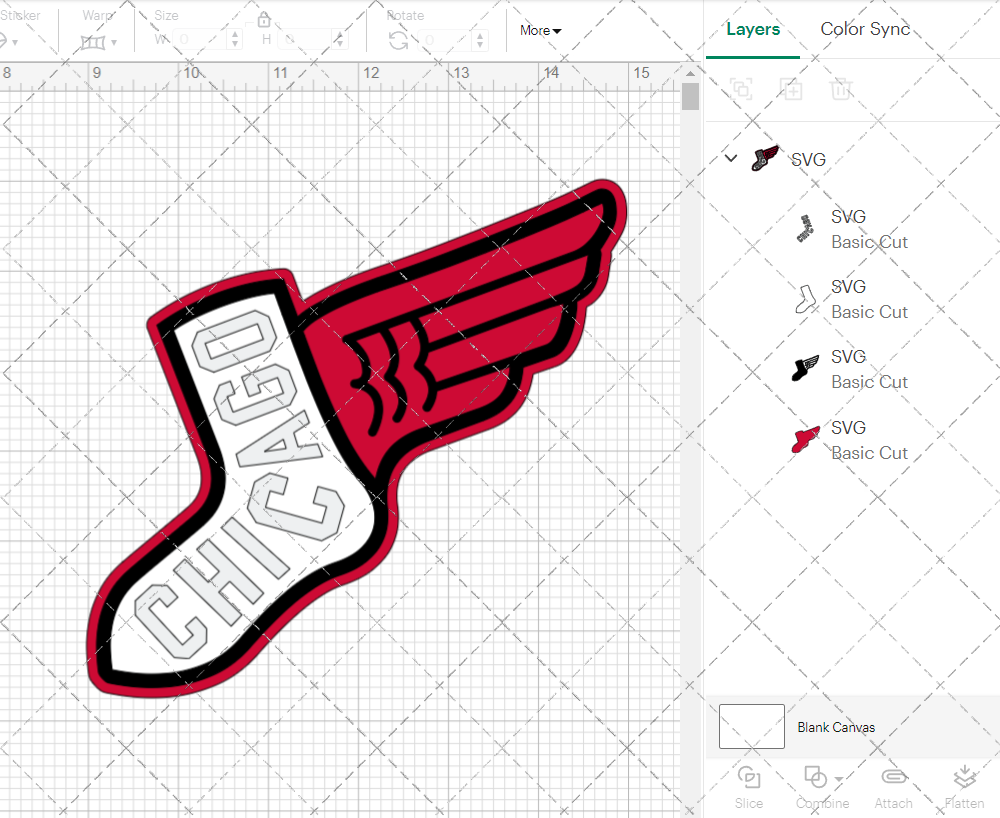Click the Warp tool icon
1000x818 pixels.
point(94,42)
